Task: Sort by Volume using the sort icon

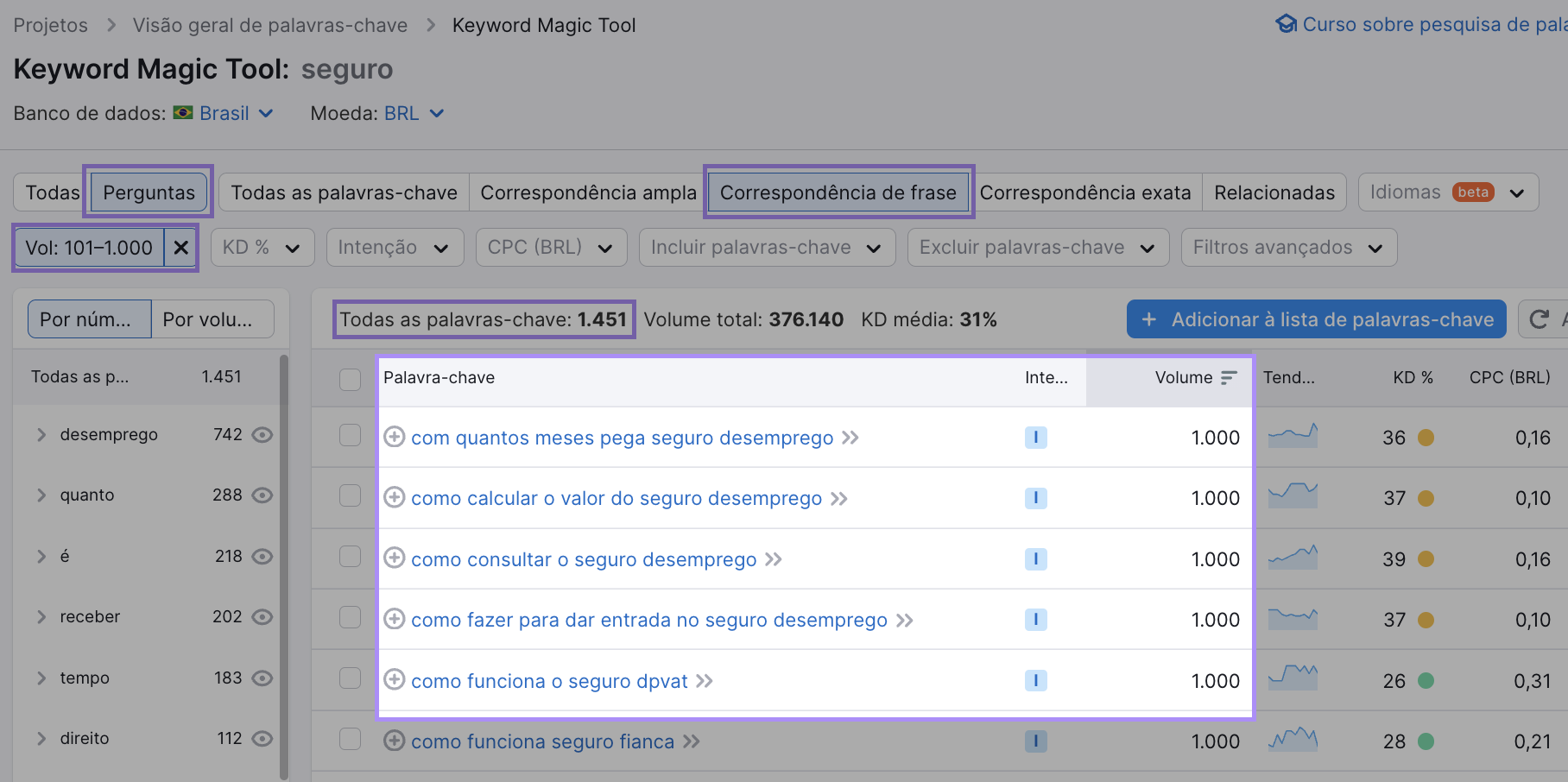Action: tap(1230, 377)
